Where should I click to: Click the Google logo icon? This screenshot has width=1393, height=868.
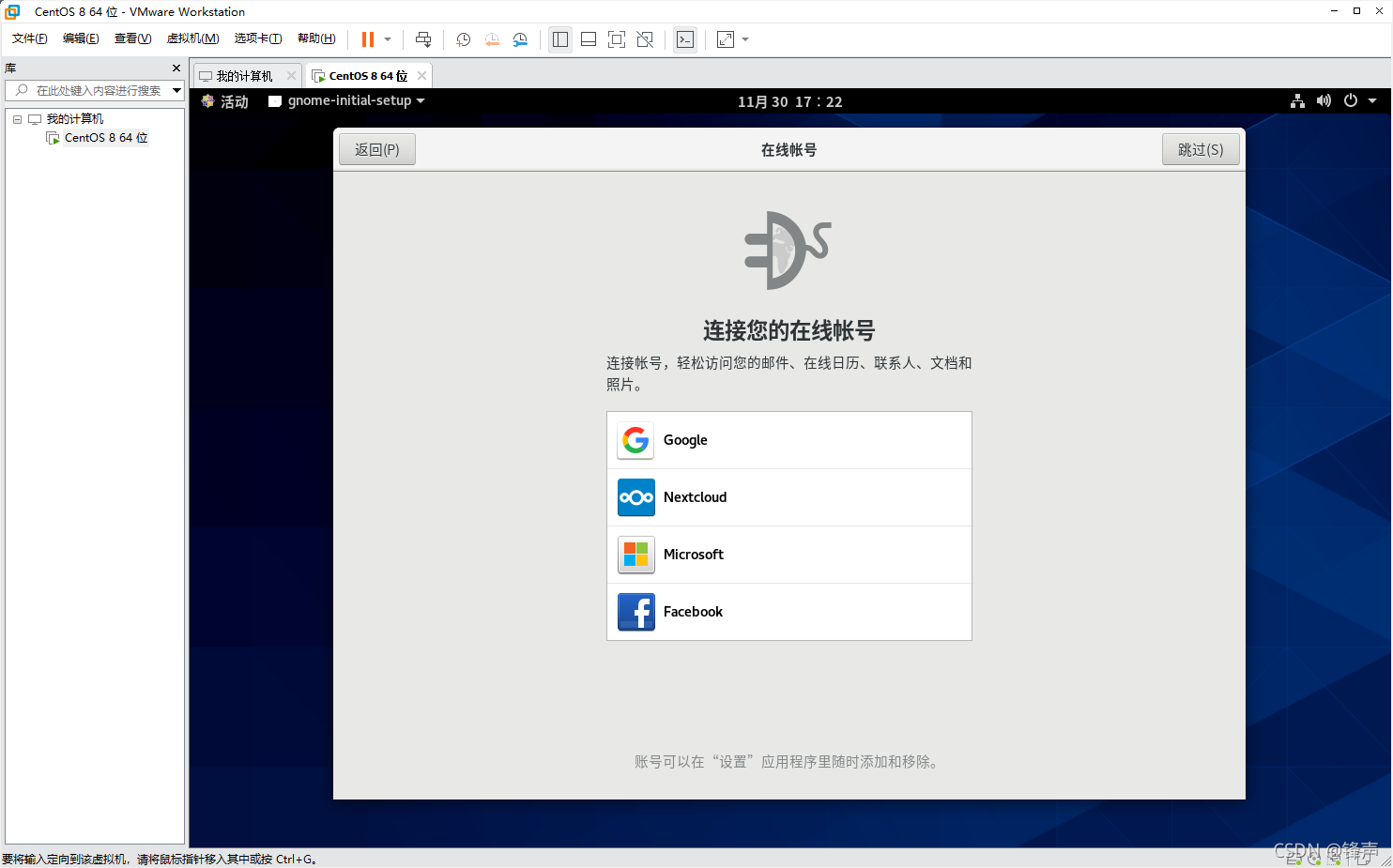pyautogui.click(x=635, y=440)
